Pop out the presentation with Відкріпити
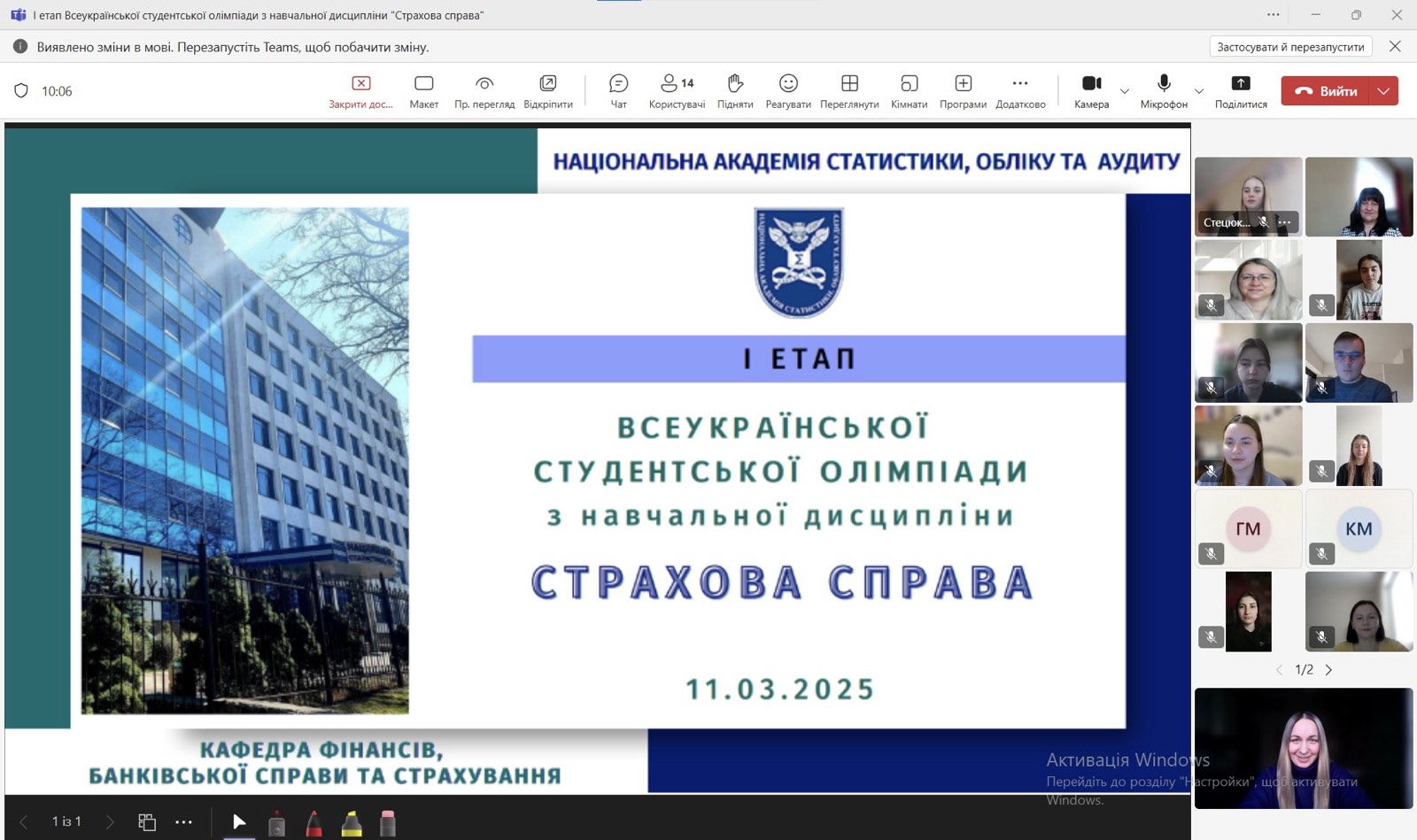The height and width of the screenshot is (840, 1417). pyautogui.click(x=548, y=91)
